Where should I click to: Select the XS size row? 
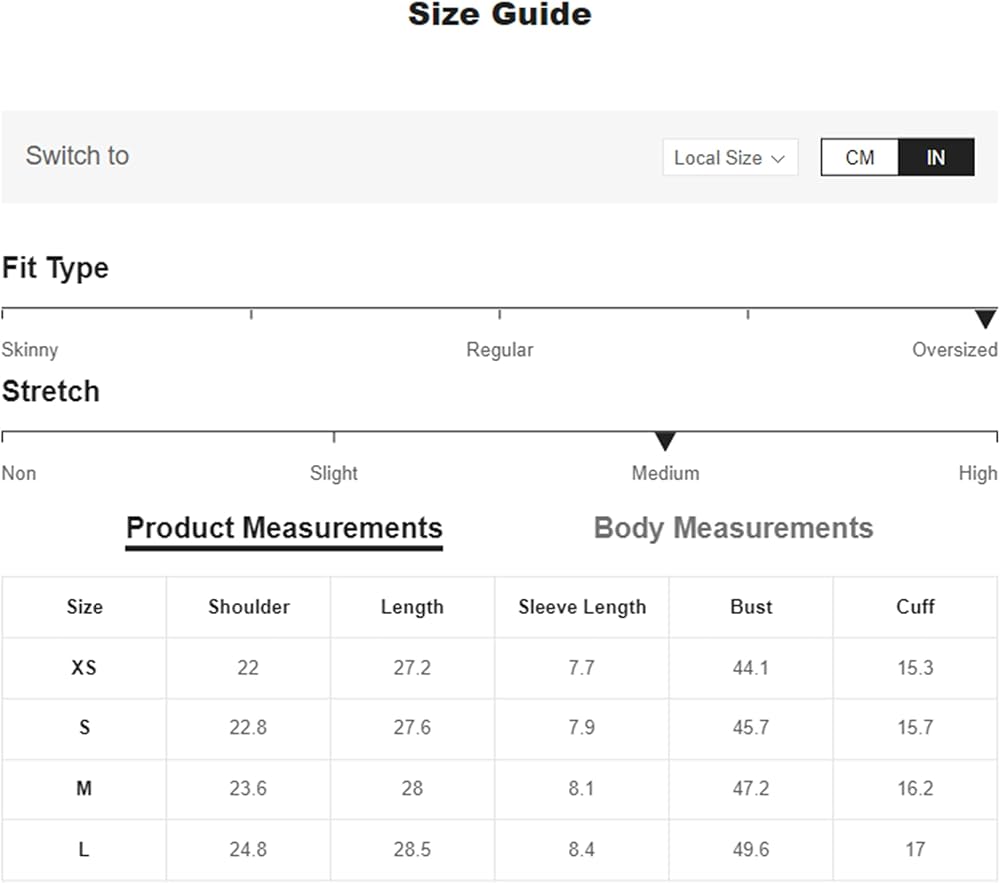click(x=84, y=667)
